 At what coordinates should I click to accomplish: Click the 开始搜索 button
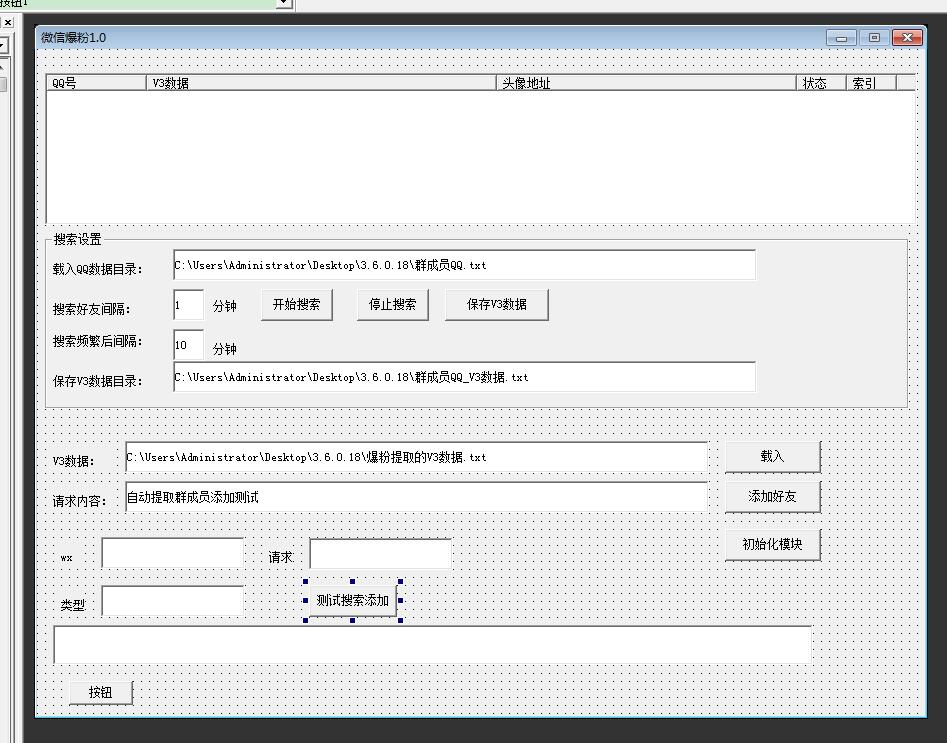point(297,304)
